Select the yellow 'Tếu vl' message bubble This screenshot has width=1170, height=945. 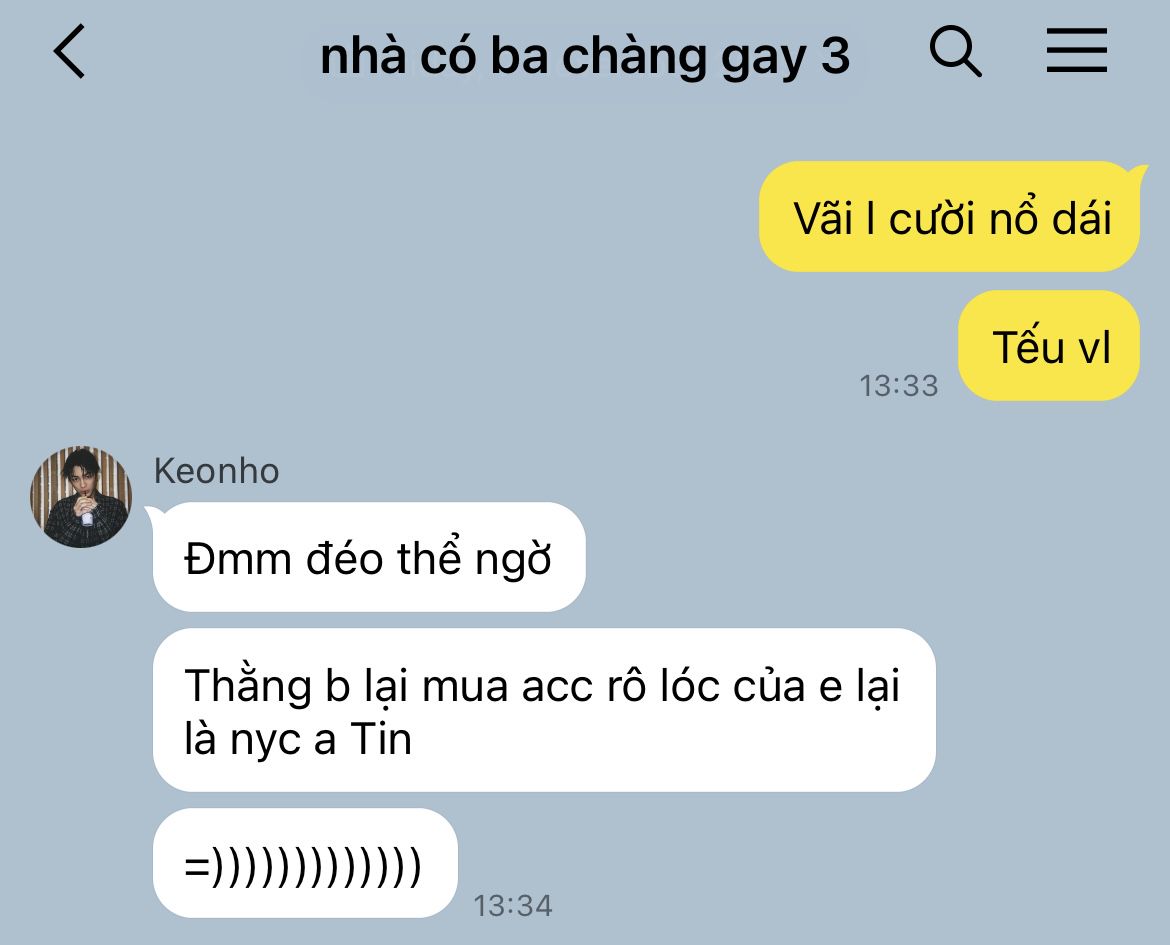point(1049,346)
